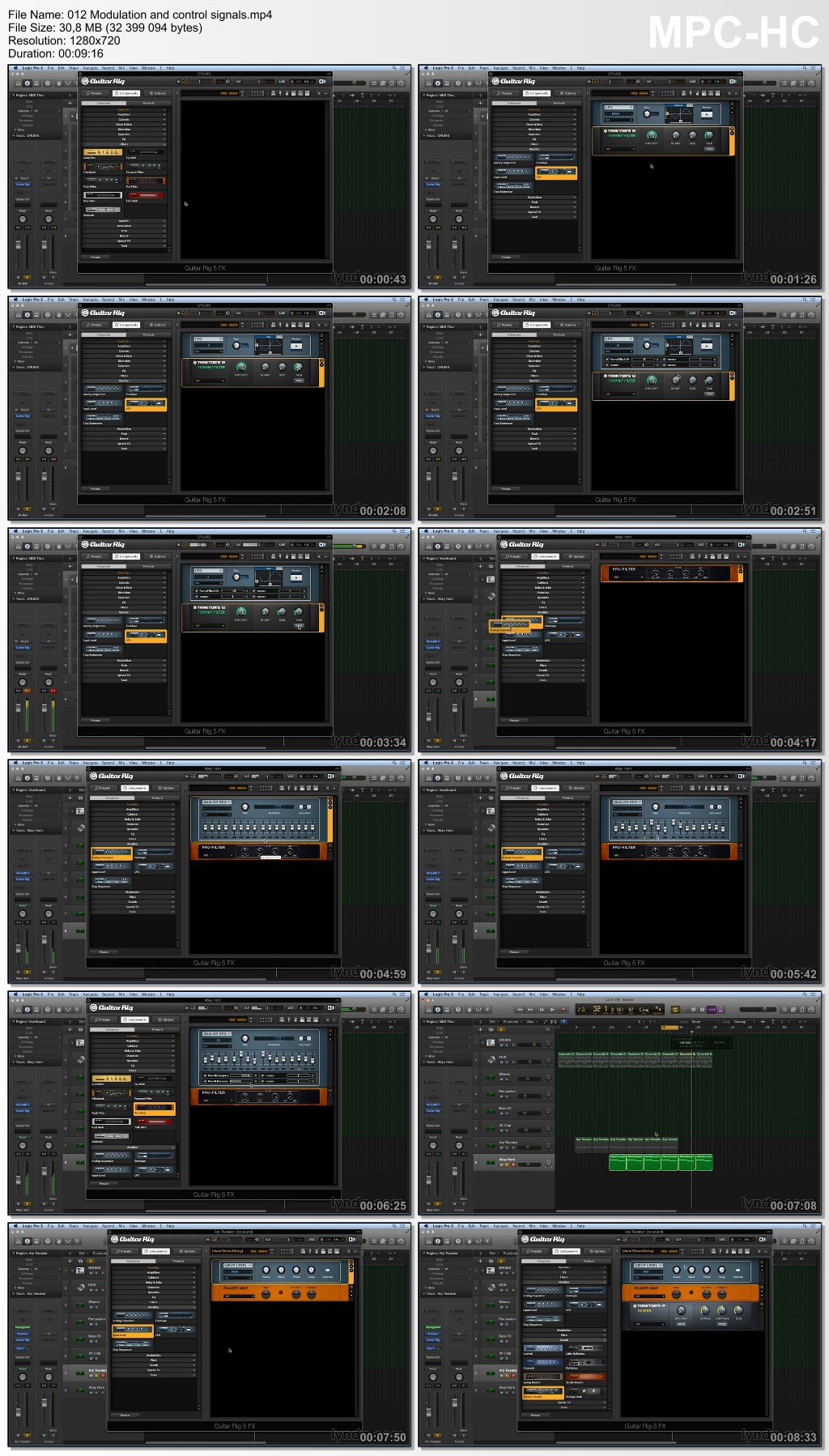The width and height of the screenshot is (829, 1456).
Task: Click Vocal Filtered Delay preset name, 00:08:33 frame
Action: (638, 1251)
